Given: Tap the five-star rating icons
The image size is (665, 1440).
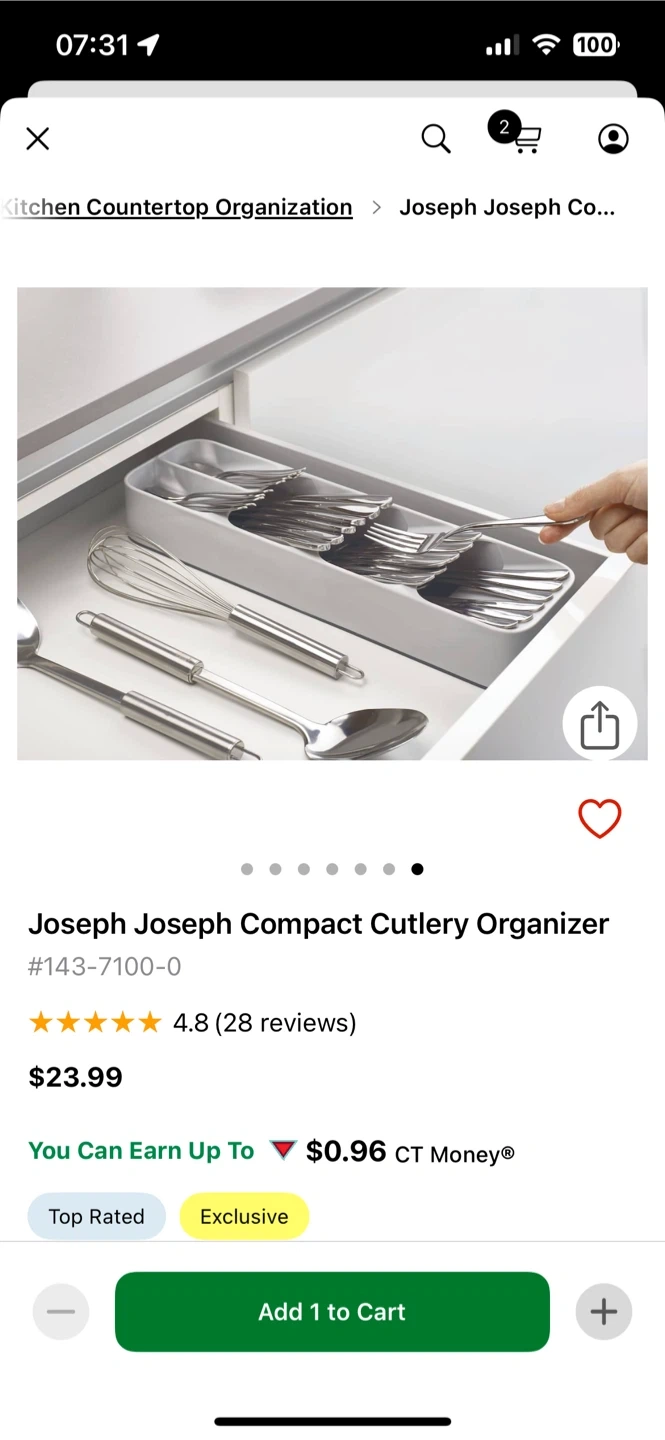Looking at the screenshot, I should 95,1022.
